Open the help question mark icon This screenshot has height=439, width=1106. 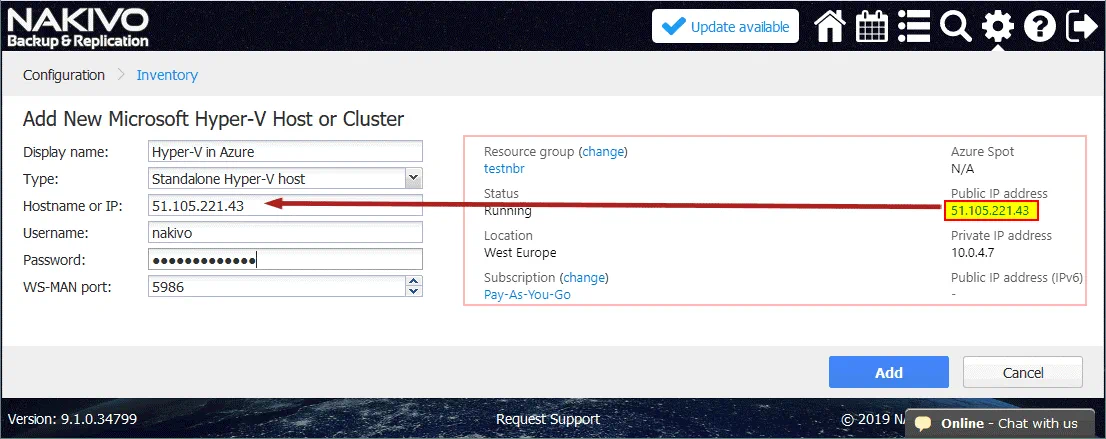click(1039, 27)
